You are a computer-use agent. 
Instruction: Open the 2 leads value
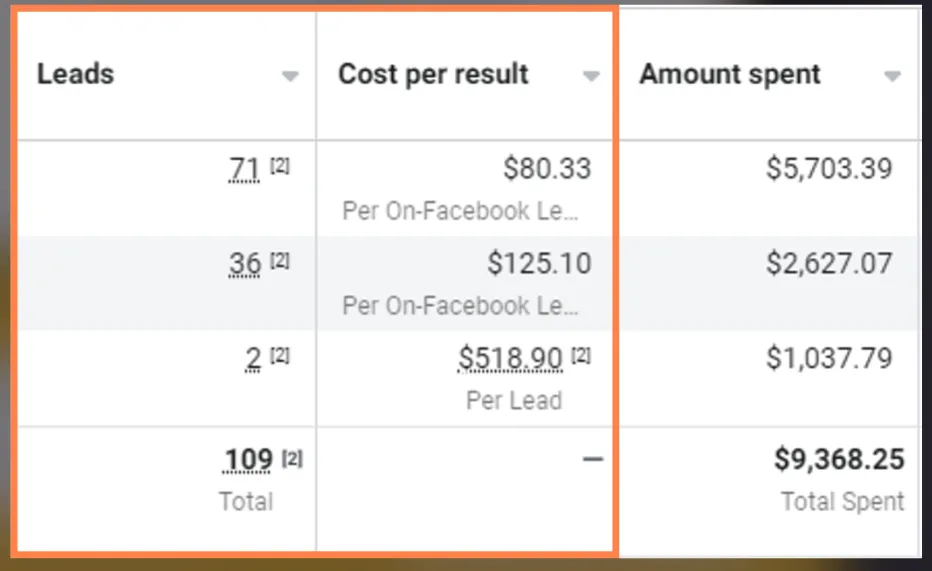click(x=254, y=358)
